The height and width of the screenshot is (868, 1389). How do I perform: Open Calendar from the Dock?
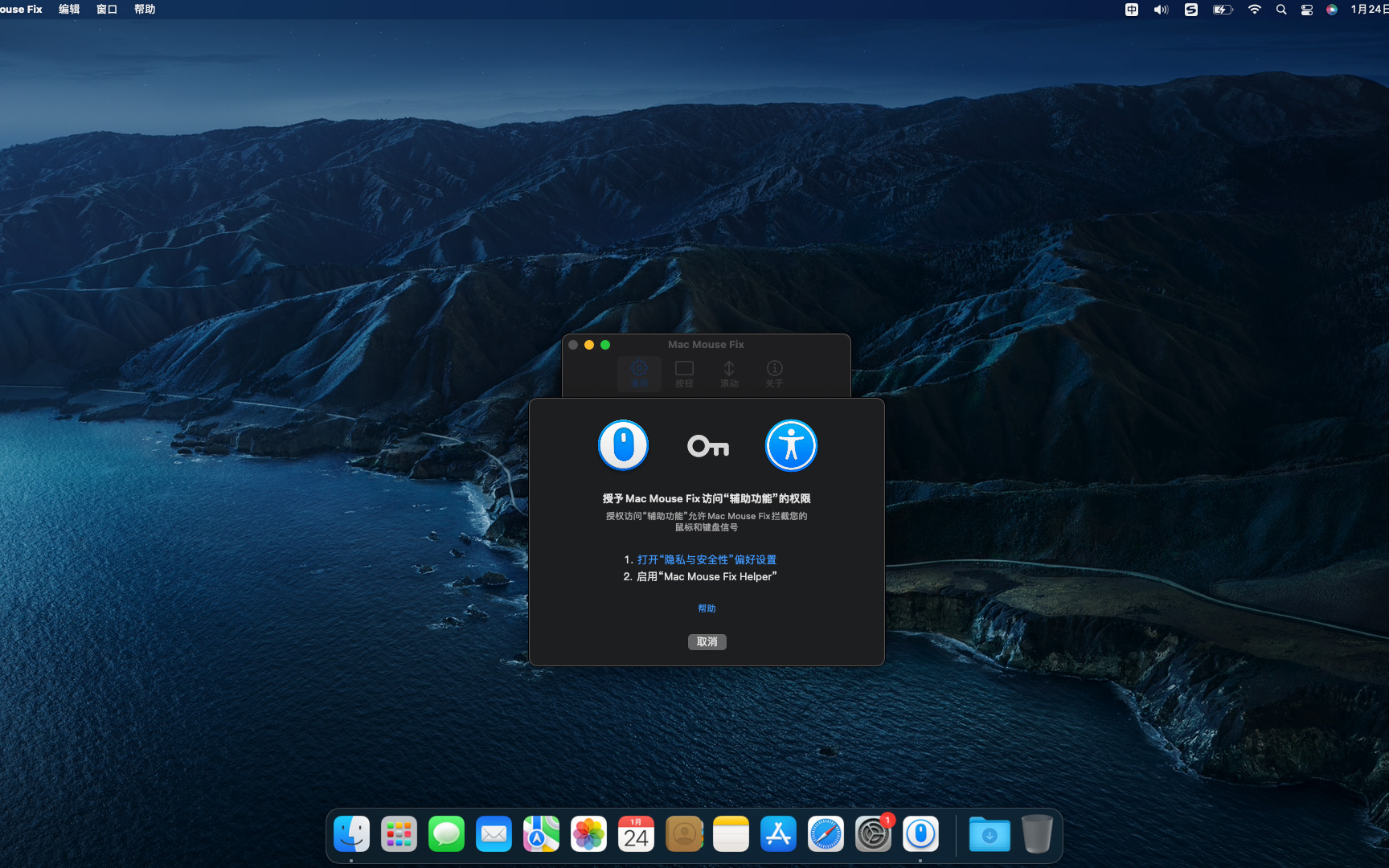click(x=636, y=834)
